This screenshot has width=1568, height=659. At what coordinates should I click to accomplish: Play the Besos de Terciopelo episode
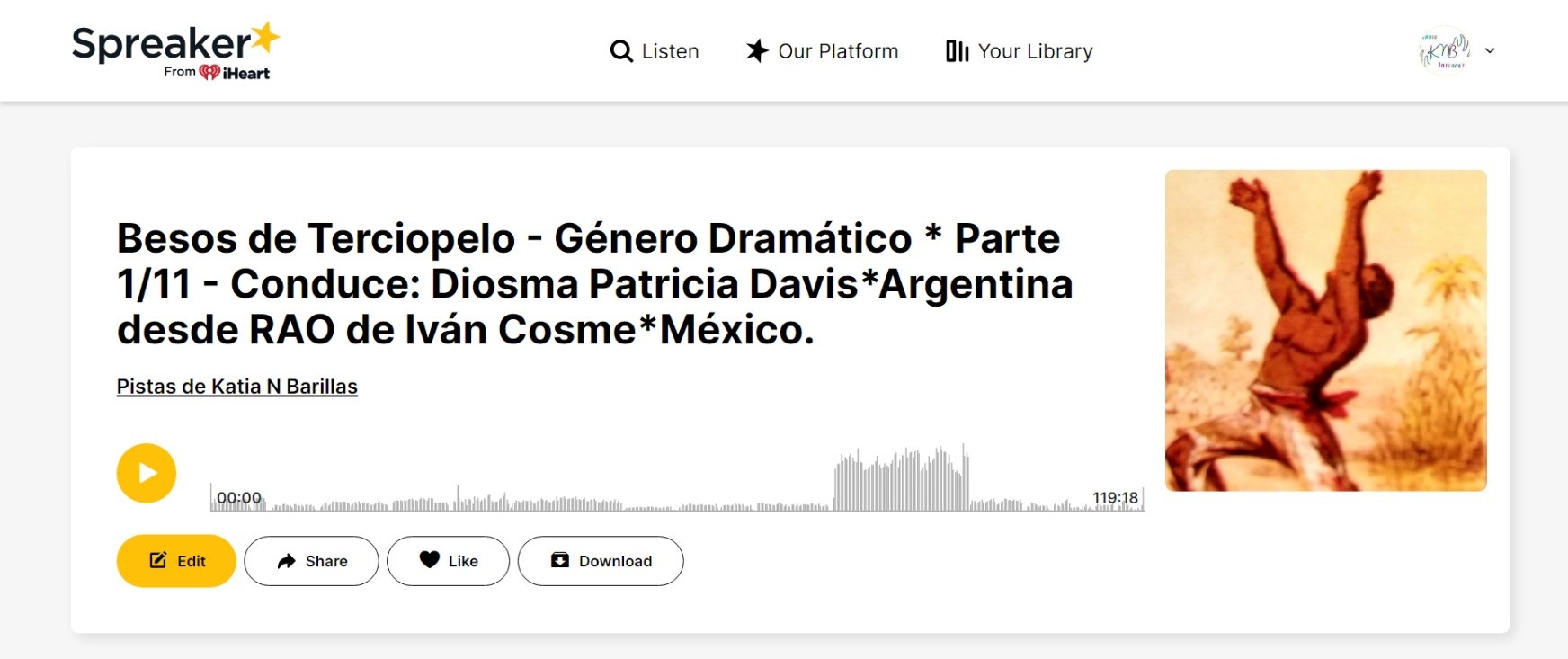tap(147, 473)
